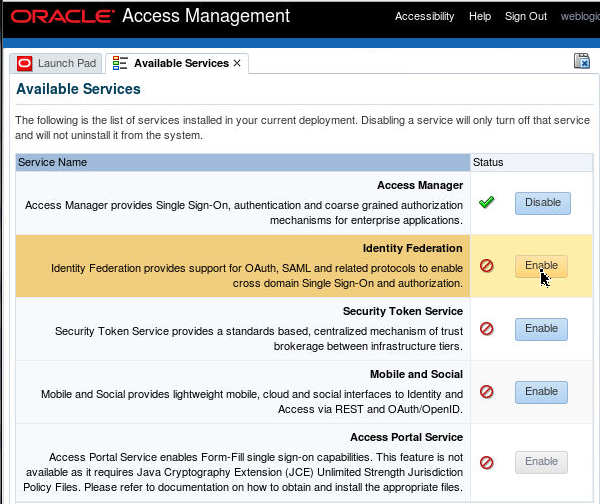Enable the Security Token Service
The image size is (600, 504).
tap(541, 328)
